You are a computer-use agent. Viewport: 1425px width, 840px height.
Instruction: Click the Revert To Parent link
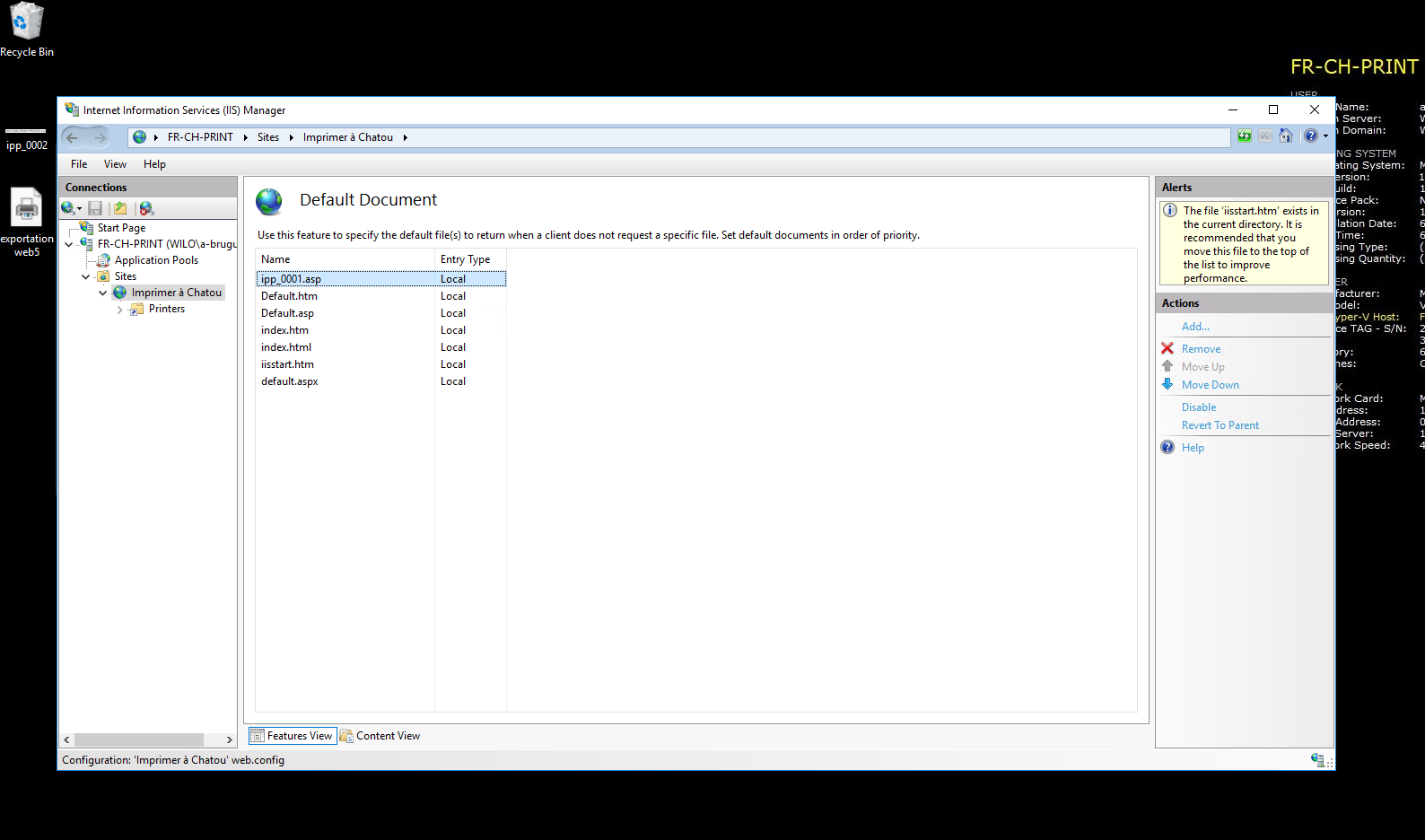[x=1220, y=425]
